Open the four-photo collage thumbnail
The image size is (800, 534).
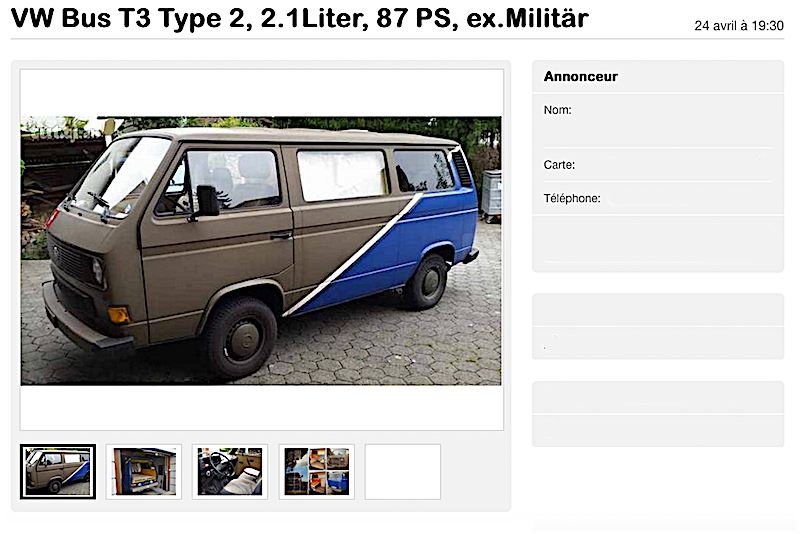pos(317,471)
